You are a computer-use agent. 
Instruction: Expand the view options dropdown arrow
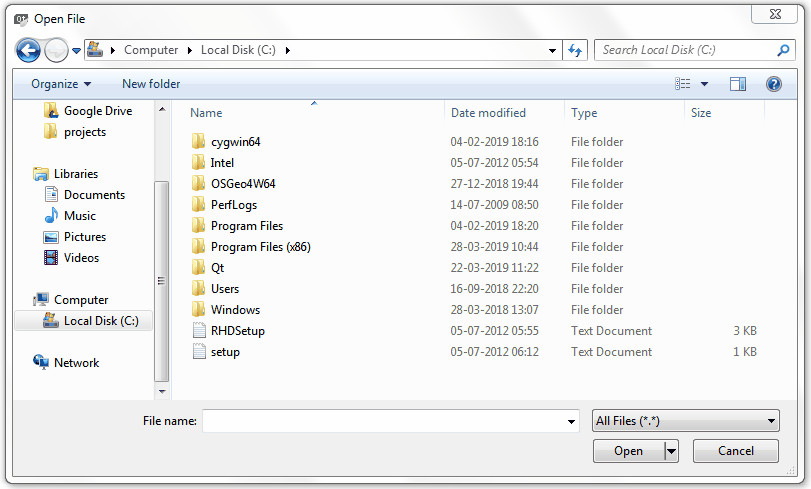pos(704,84)
